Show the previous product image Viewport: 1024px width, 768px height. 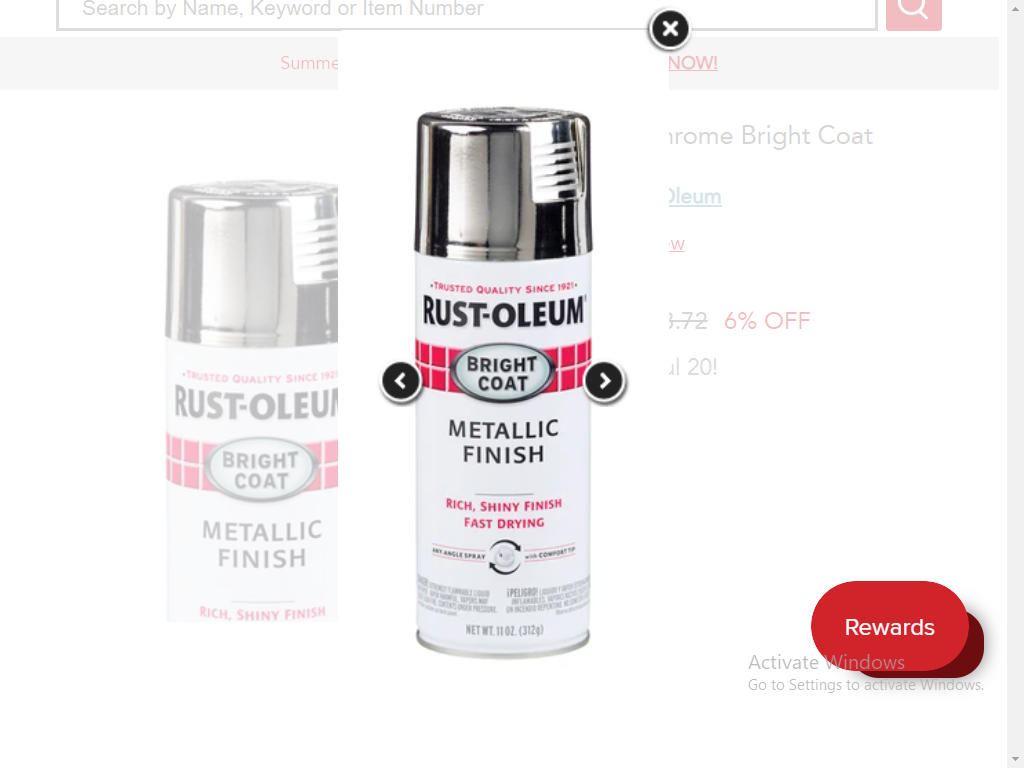click(x=401, y=381)
